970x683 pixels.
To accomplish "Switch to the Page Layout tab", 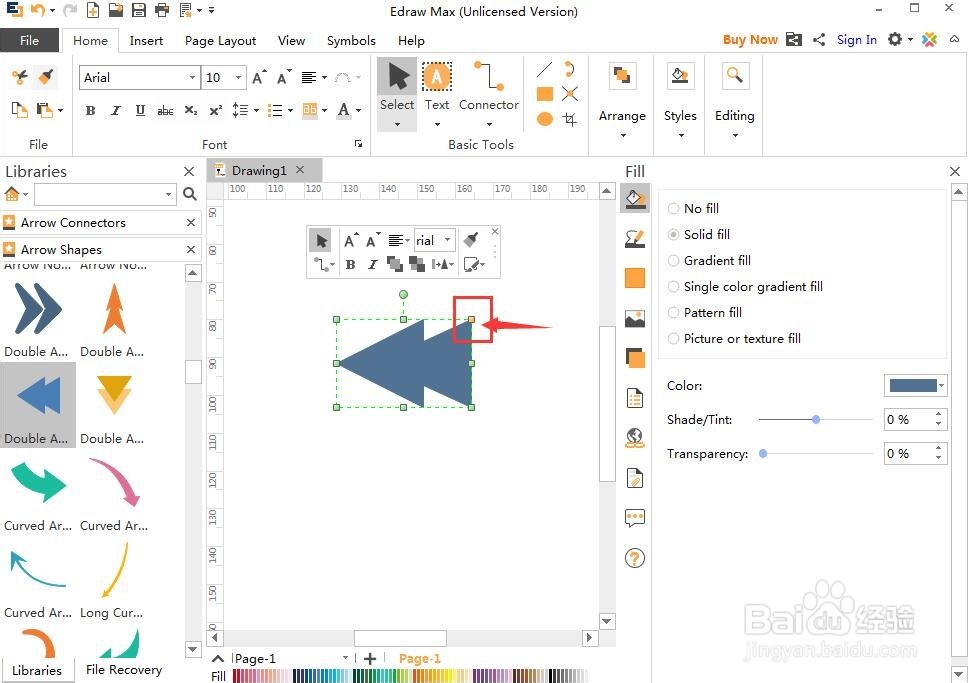I will (x=220, y=40).
